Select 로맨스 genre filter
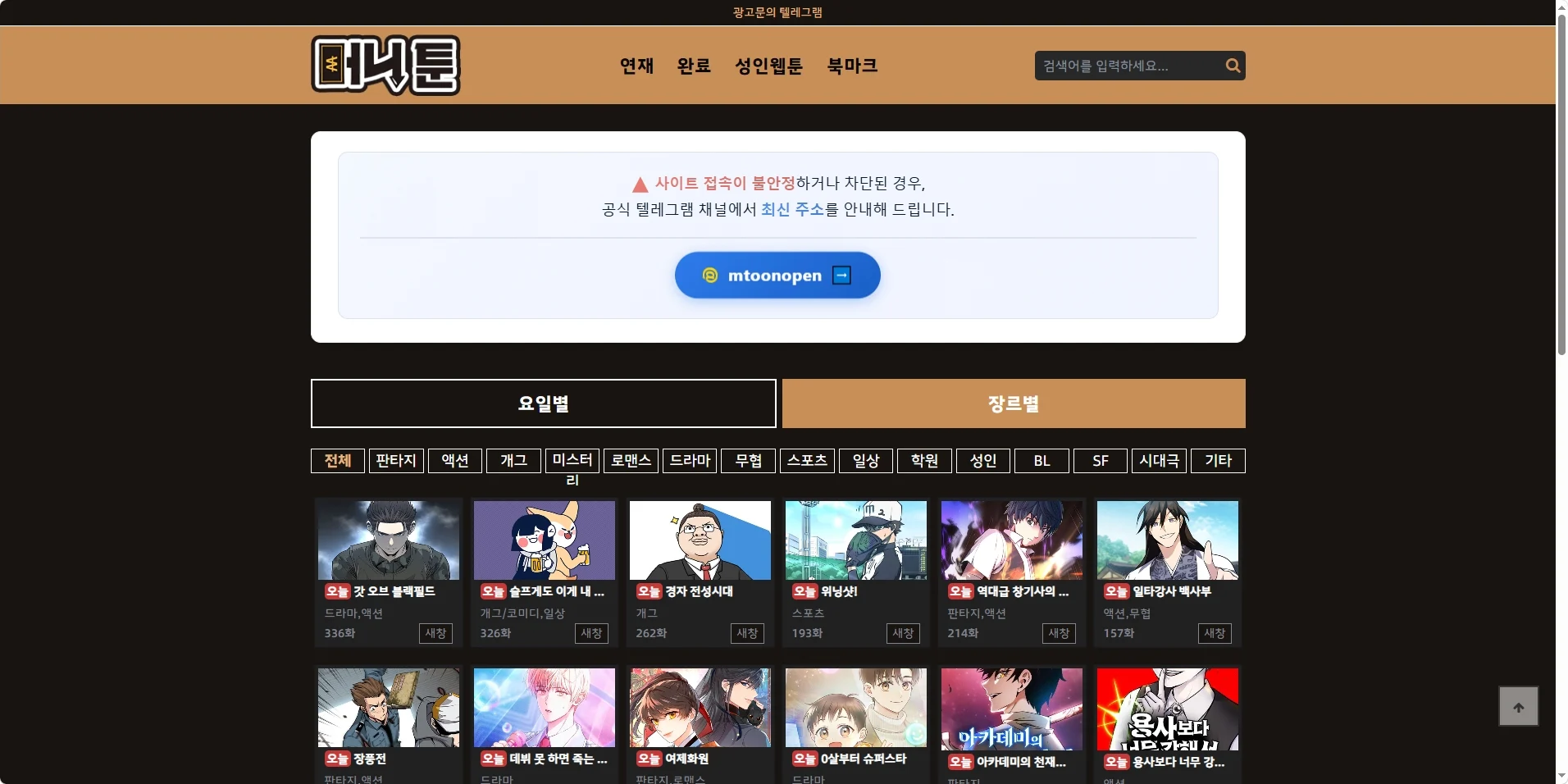 tap(631, 461)
